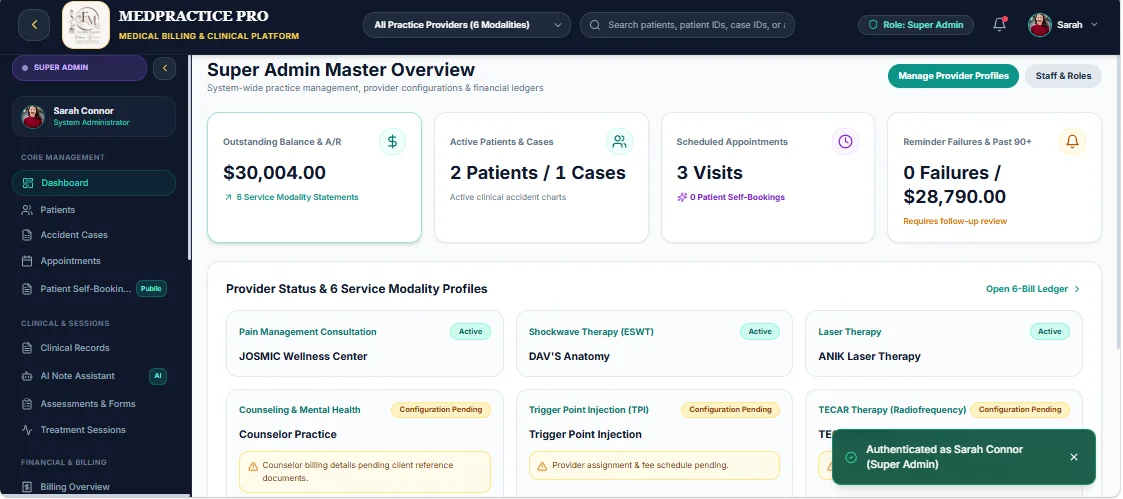Click the Manage Provider Profiles button
The width and height of the screenshot is (1123, 499).
coord(953,76)
